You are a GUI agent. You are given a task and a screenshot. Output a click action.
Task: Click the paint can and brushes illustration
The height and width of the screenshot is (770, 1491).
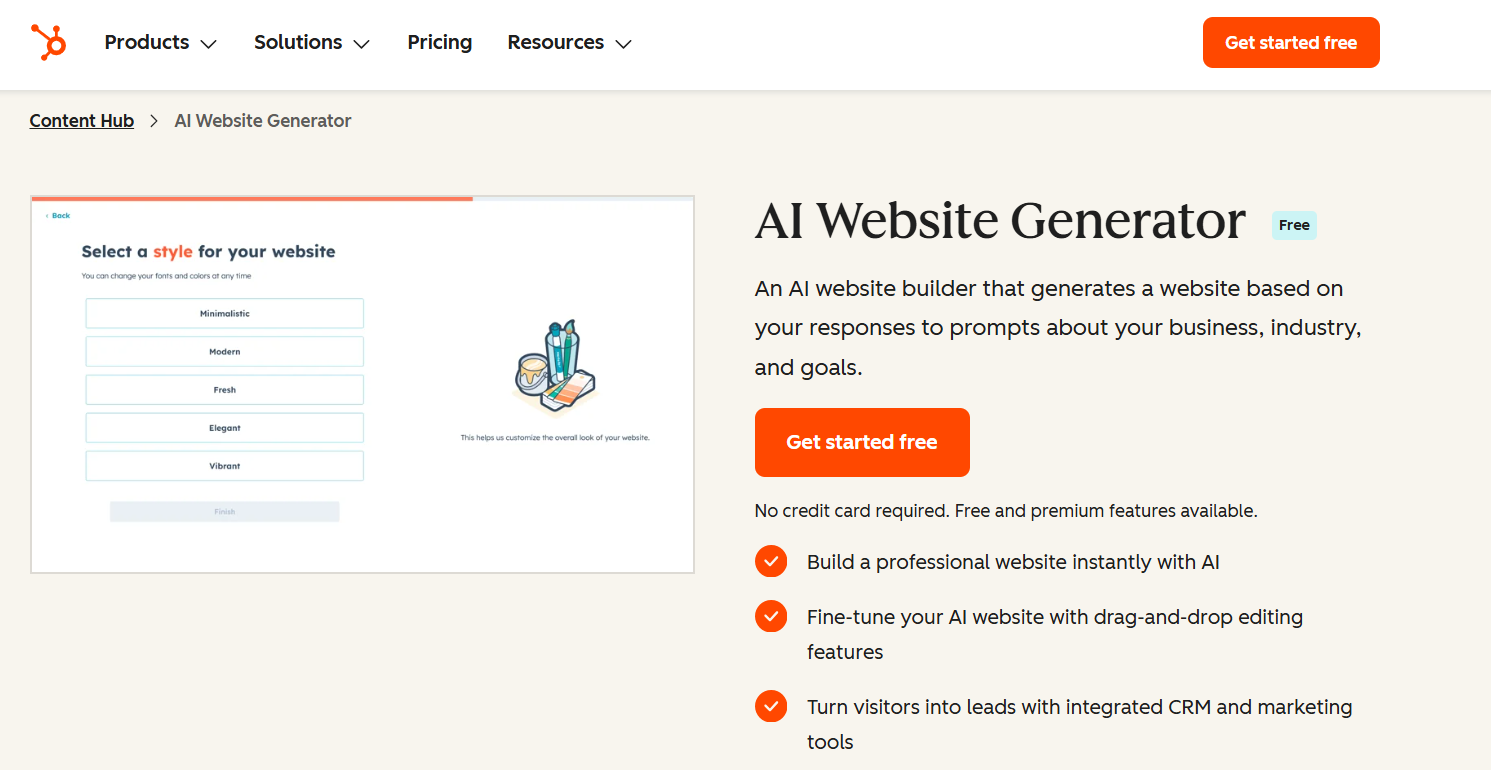[x=555, y=368]
